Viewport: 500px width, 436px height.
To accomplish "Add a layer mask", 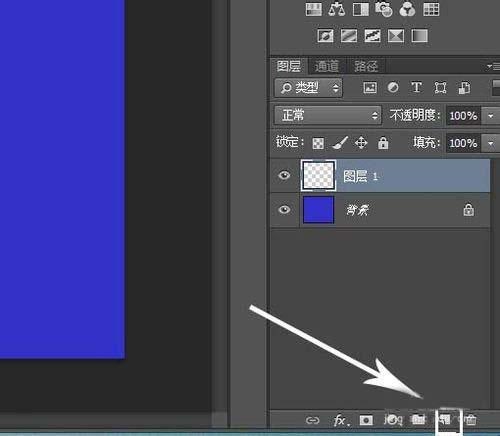I will (x=366, y=420).
